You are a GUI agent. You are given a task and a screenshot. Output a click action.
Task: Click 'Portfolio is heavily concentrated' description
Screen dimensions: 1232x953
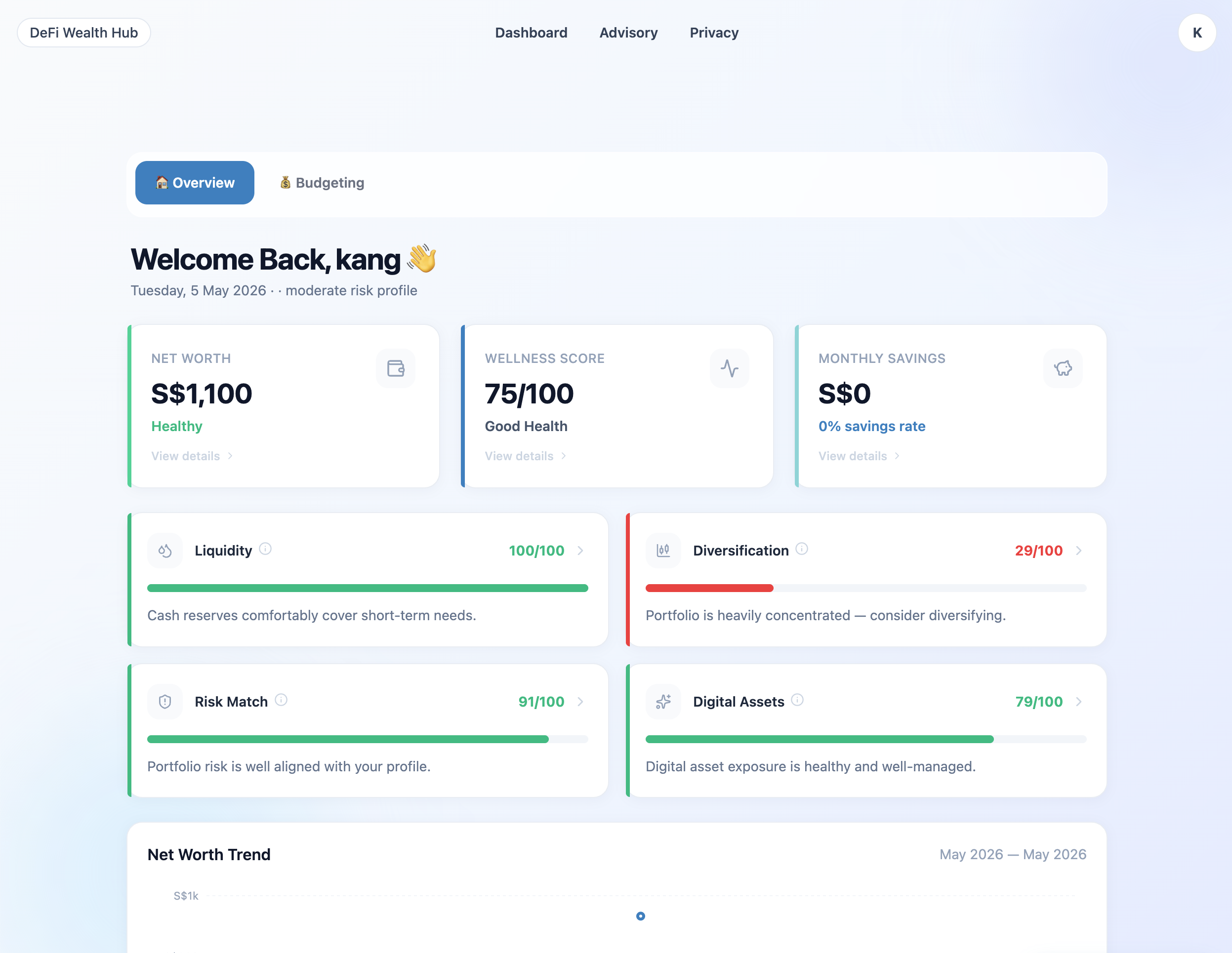[x=825, y=615]
